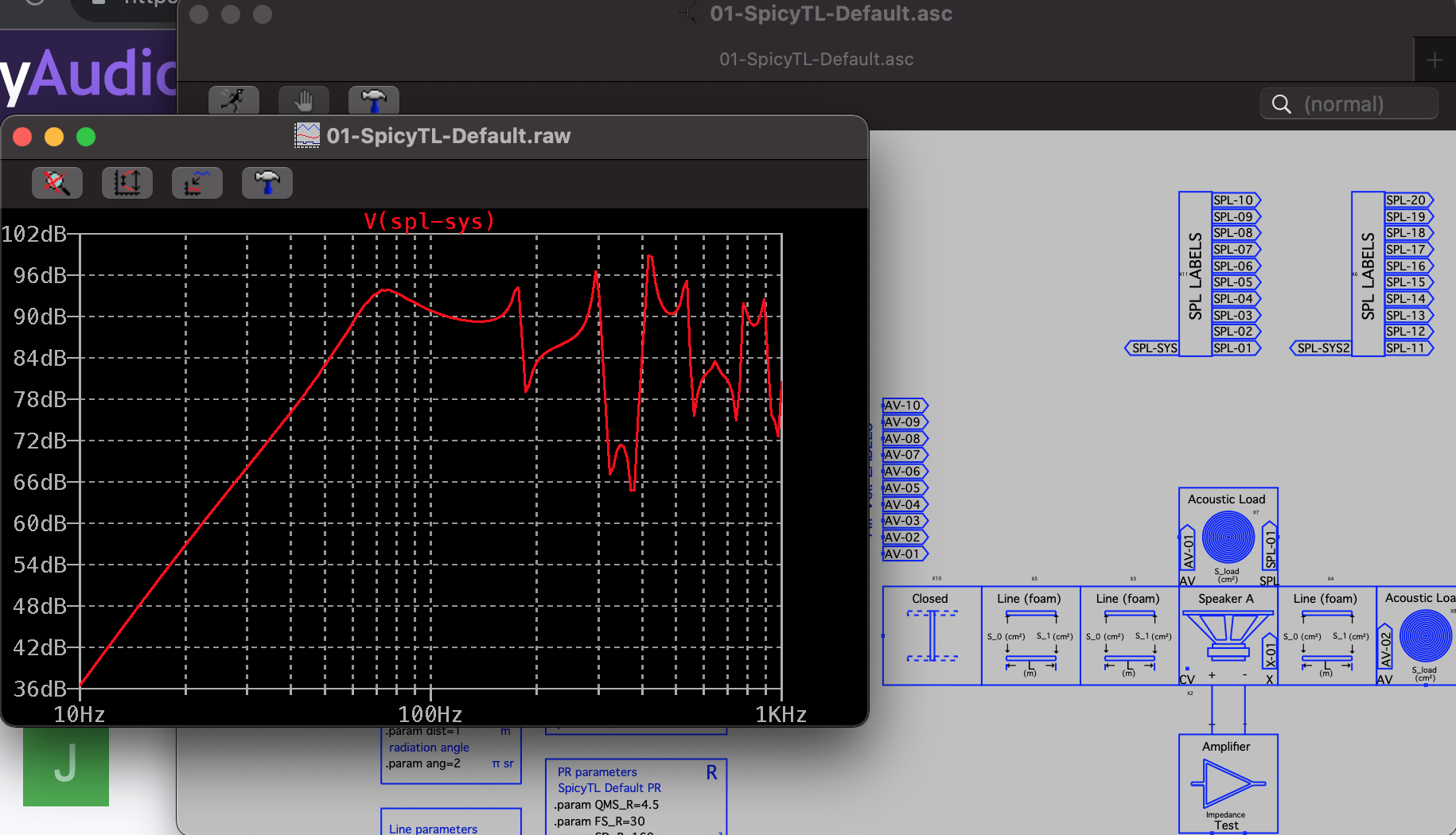Click the SPL-15 net label
The width and height of the screenshot is (1456, 835).
(1409, 282)
